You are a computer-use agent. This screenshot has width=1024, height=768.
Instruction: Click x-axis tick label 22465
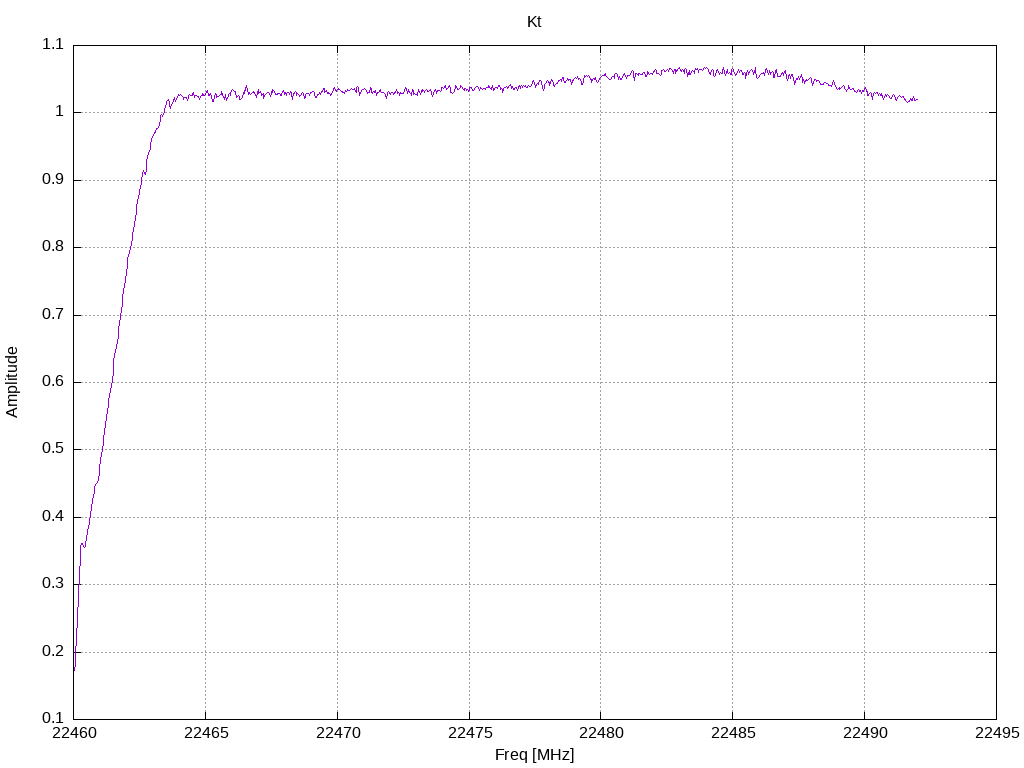206,733
